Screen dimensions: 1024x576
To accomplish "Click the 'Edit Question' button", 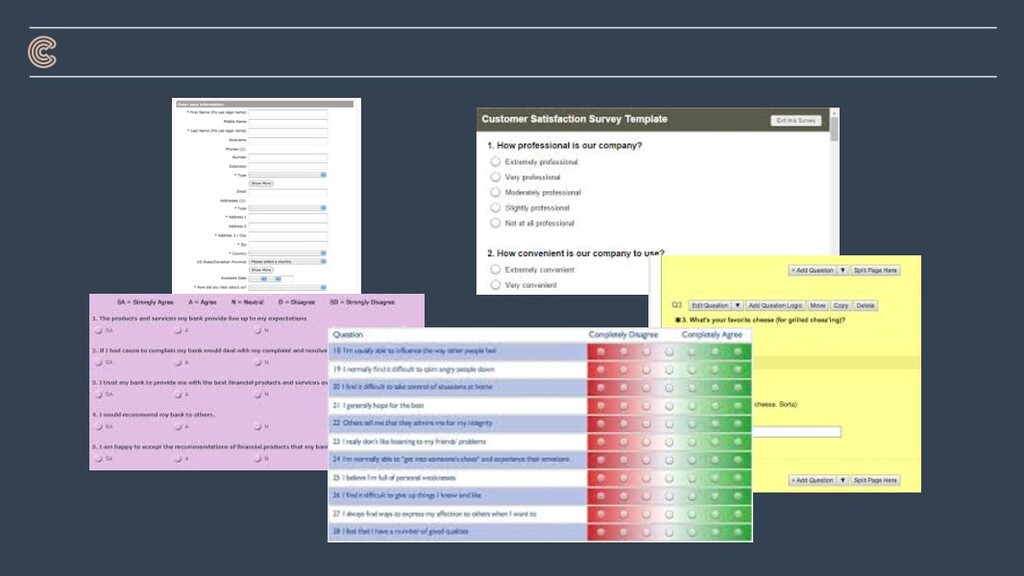I will click(710, 306).
